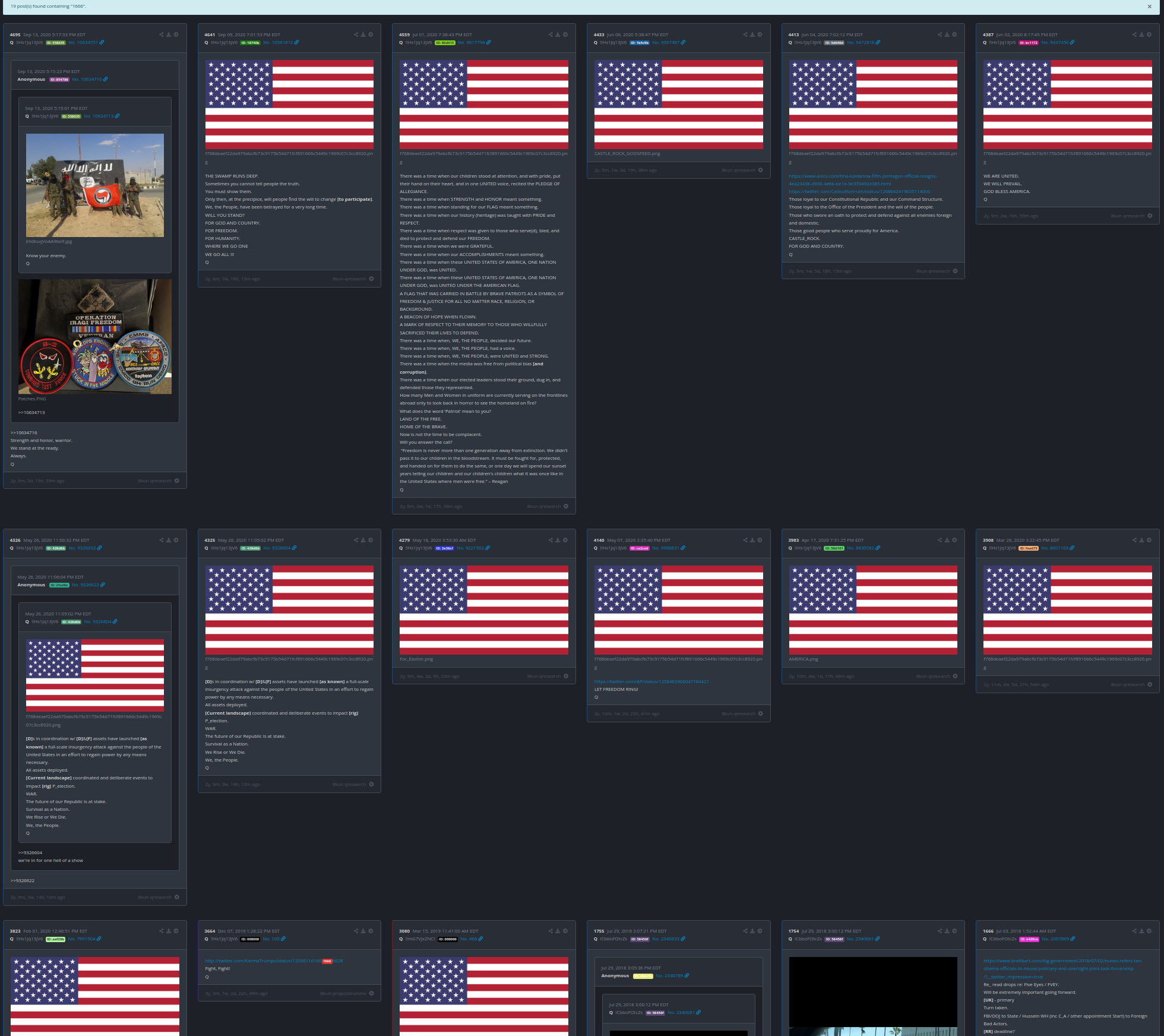Screen dimensions: 1164x1036
Task: Download post 4325
Action: pos(363,540)
